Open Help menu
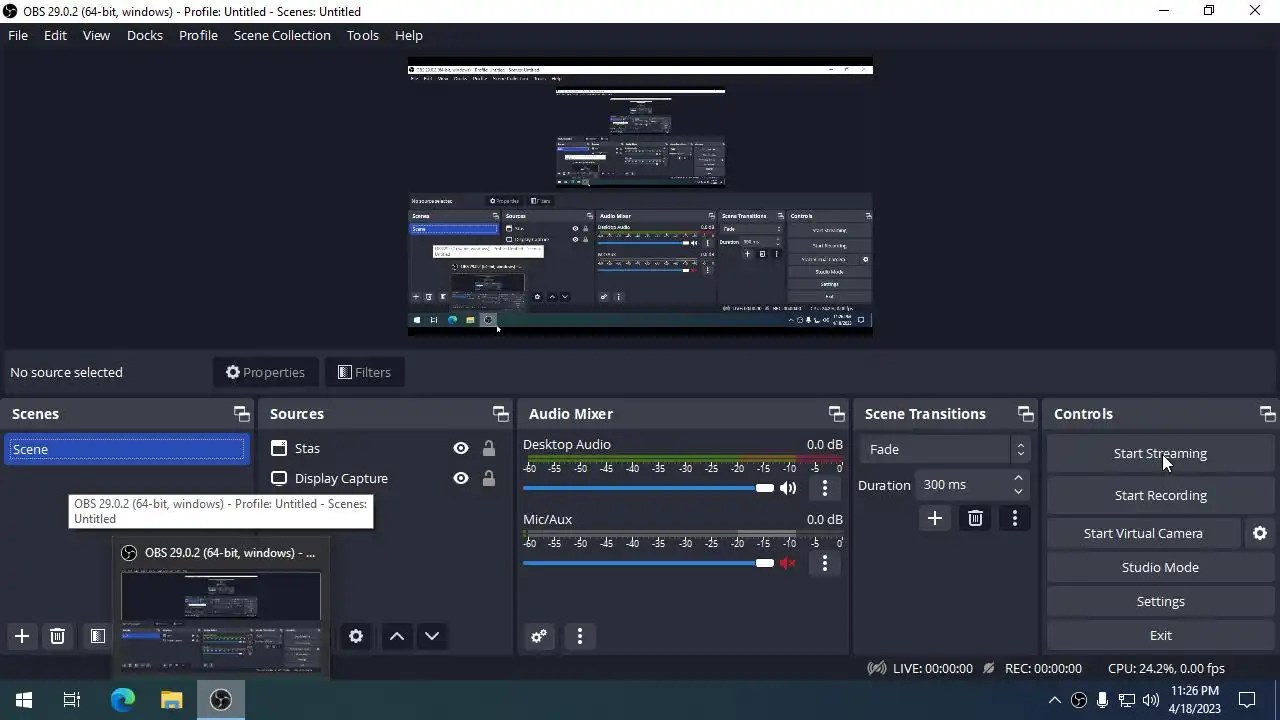 coord(409,35)
